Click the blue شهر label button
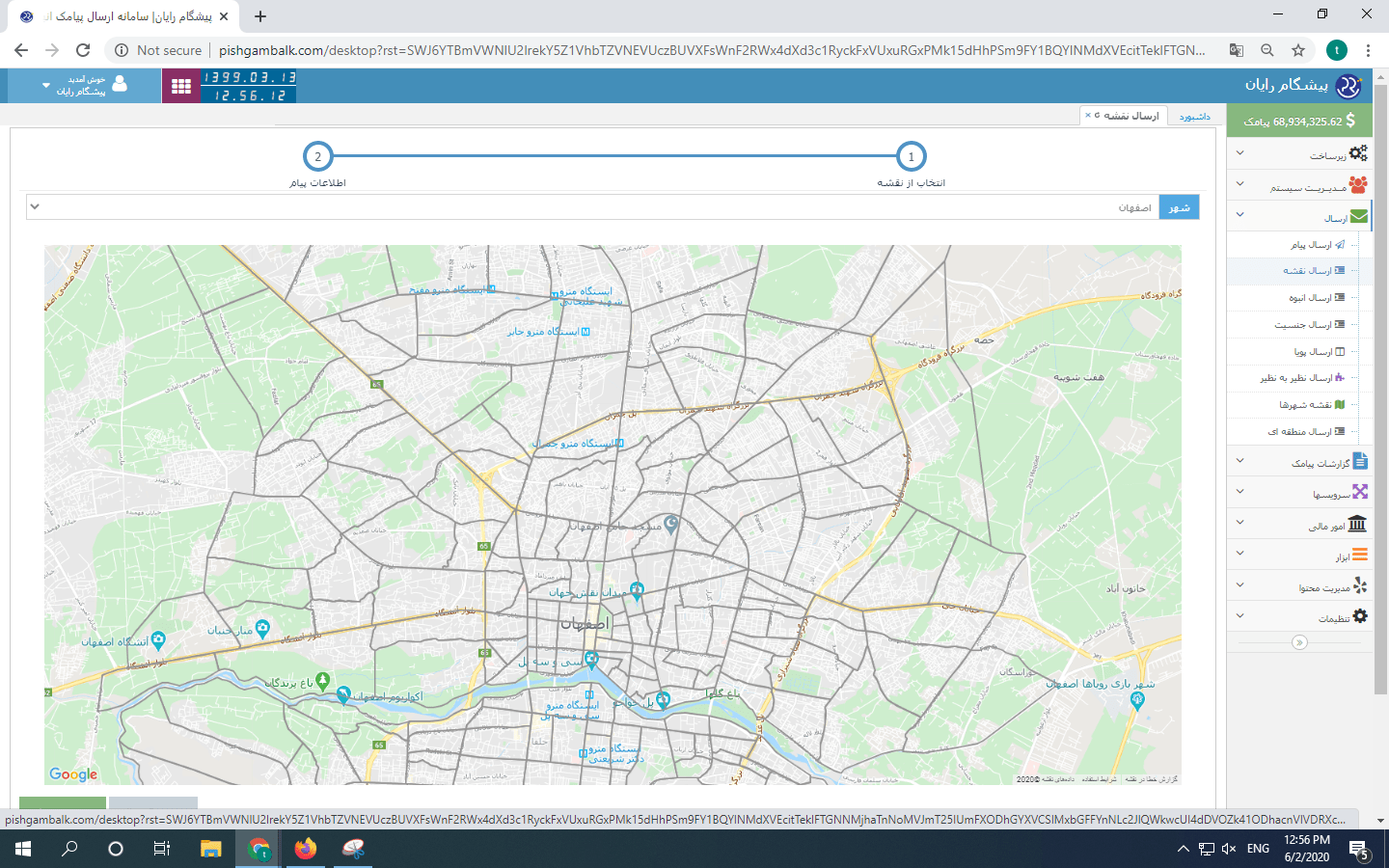 pos(1179,207)
